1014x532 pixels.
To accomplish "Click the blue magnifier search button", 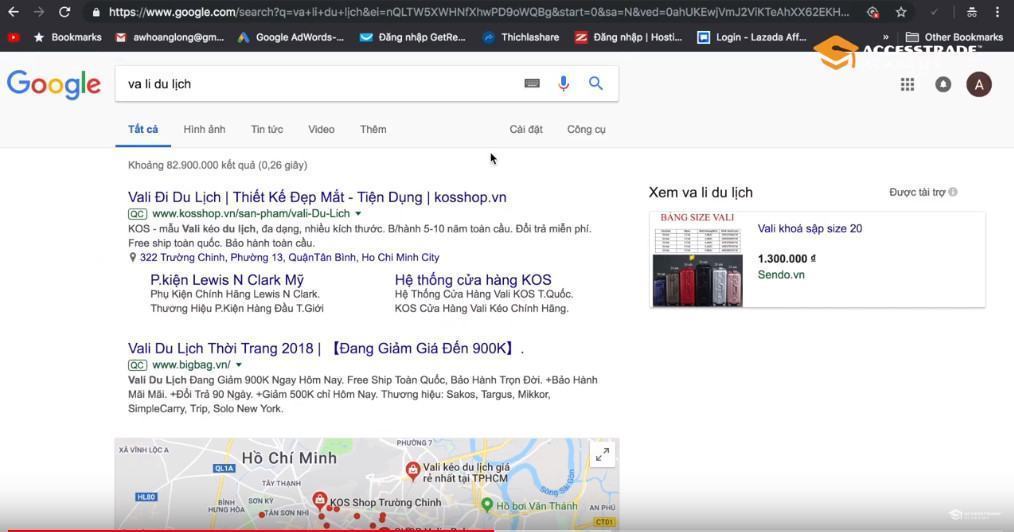I will click(596, 83).
